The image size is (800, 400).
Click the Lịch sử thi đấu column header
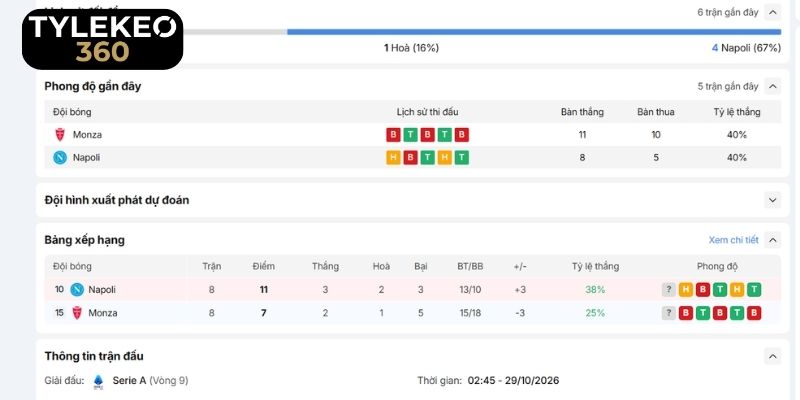click(x=428, y=112)
